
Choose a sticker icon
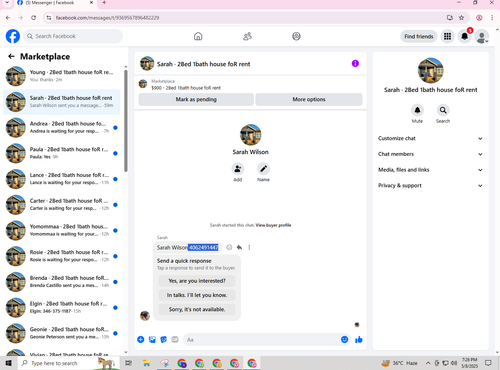point(164,339)
